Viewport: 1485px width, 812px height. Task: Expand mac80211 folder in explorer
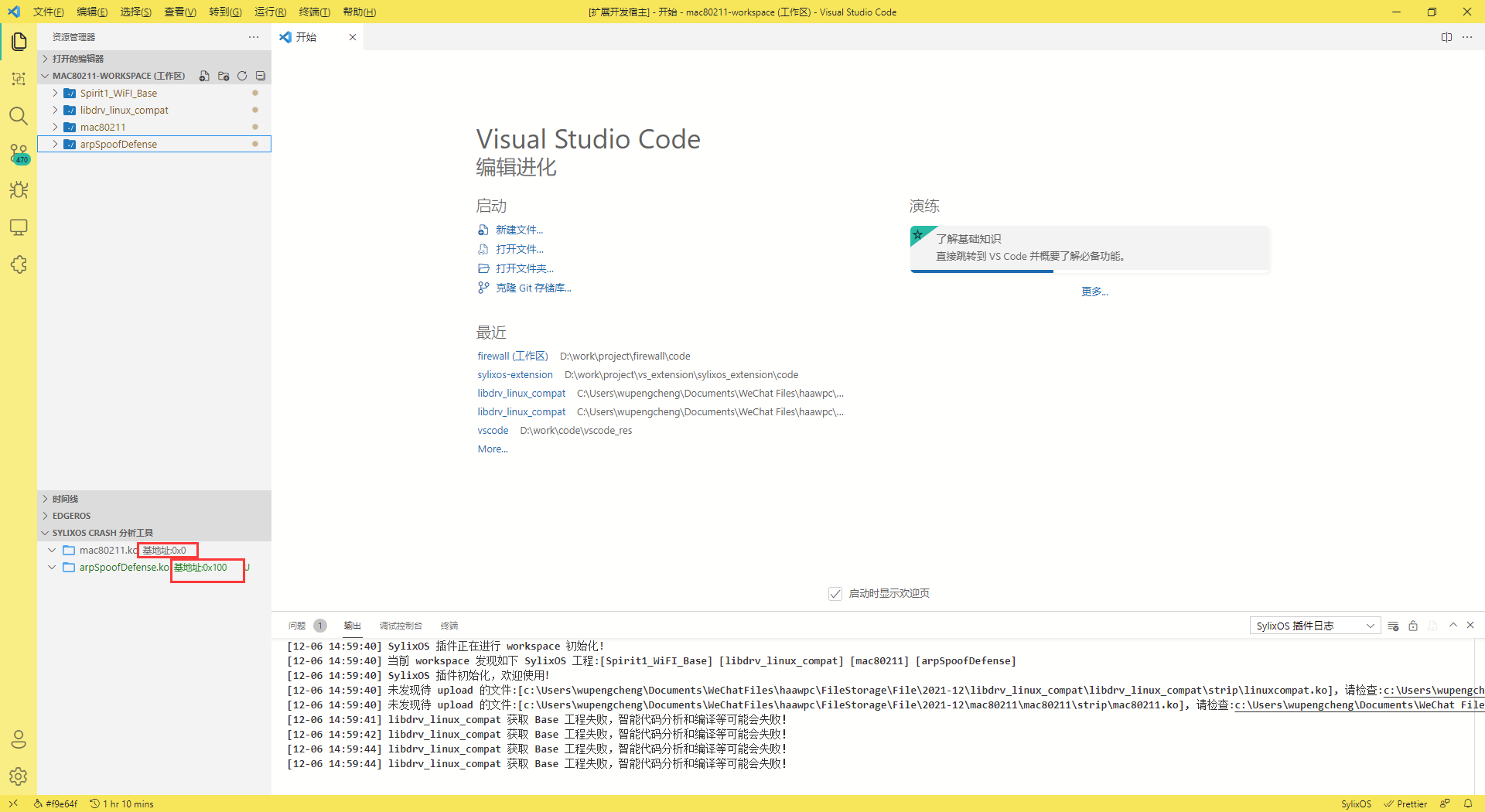tap(155, 127)
